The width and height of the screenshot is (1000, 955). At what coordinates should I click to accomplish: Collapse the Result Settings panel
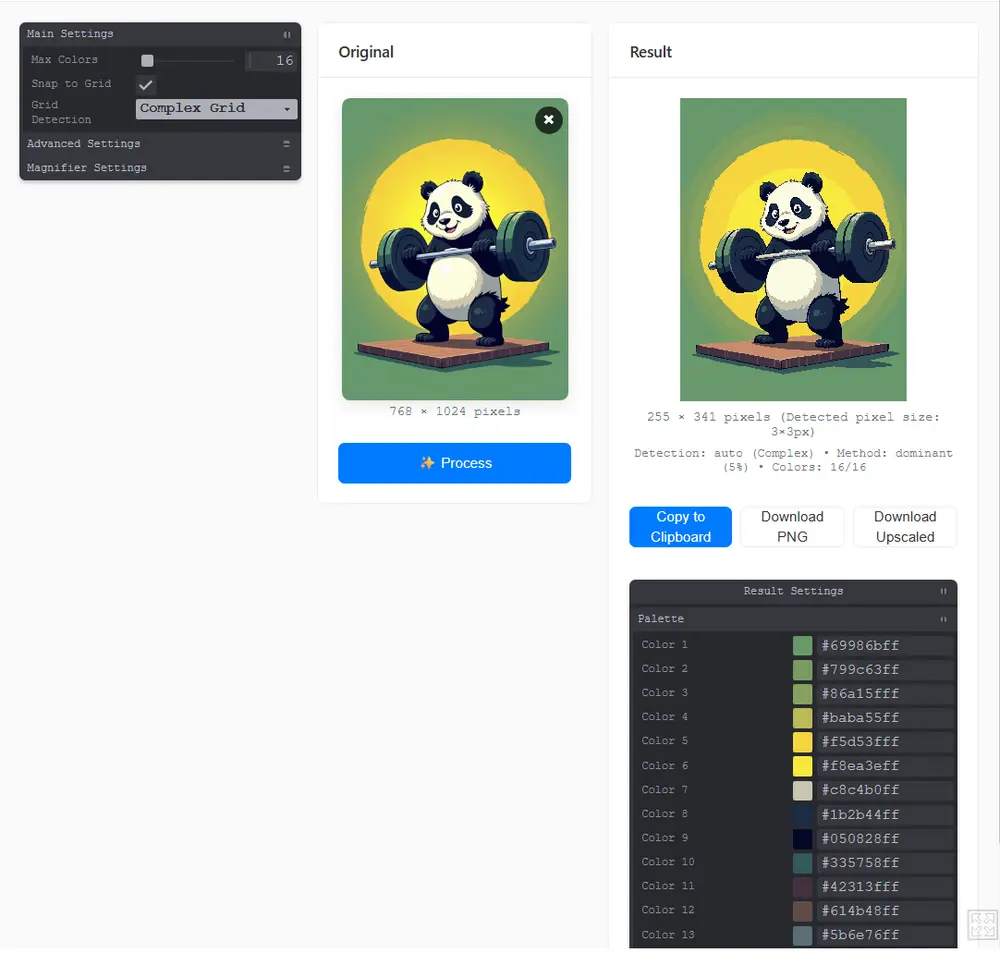click(942, 591)
